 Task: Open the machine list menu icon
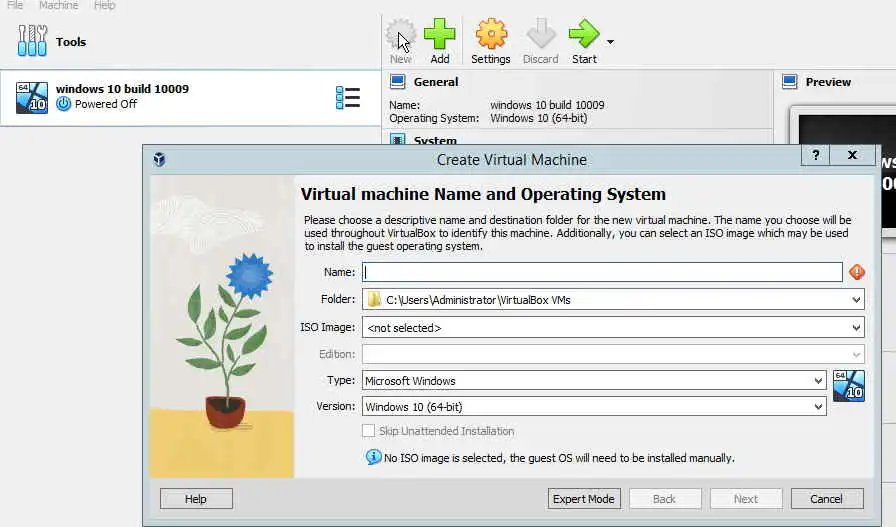pos(348,97)
